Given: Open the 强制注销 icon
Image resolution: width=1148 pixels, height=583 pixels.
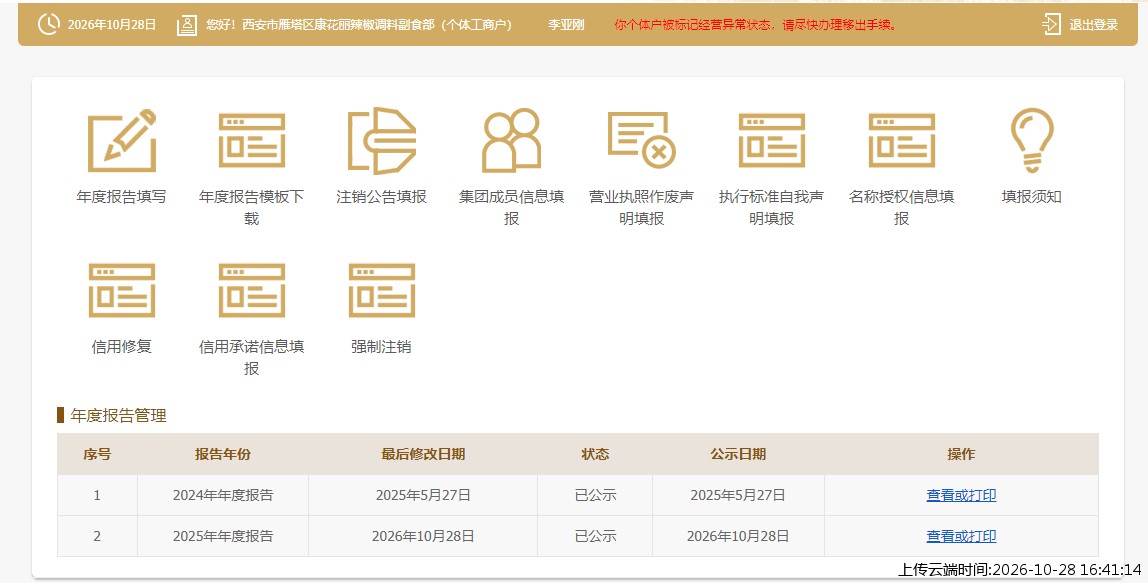Looking at the screenshot, I should (x=381, y=291).
